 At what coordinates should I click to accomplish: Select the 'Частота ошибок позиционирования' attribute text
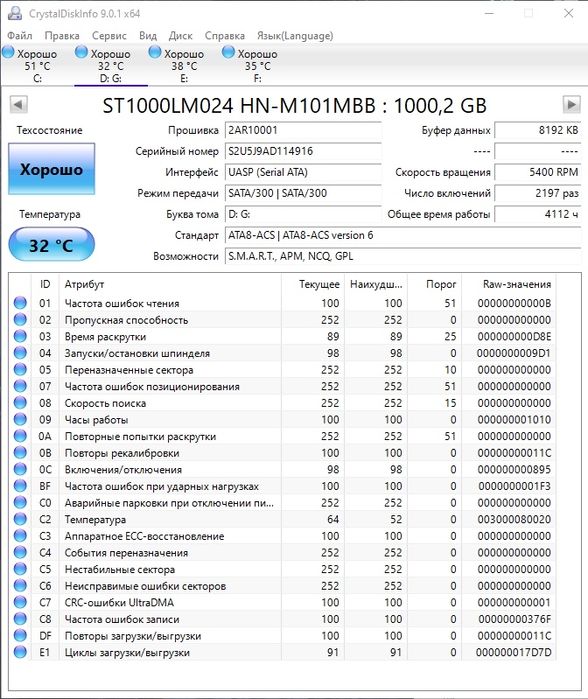pos(152,387)
